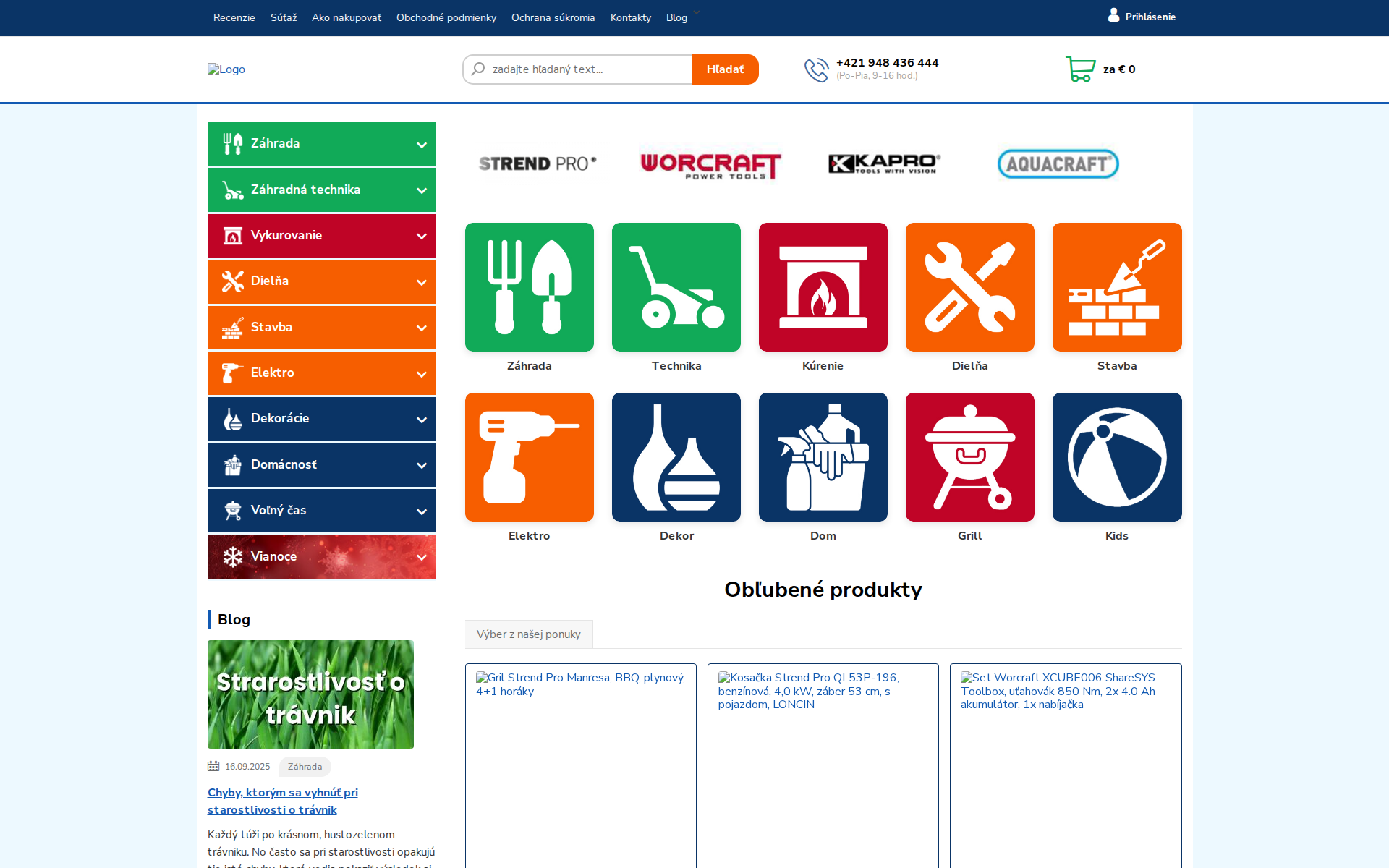This screenshot has width=1389, height=868.
Task: Open the Kontakty menu item
Action: coord(630,17)
